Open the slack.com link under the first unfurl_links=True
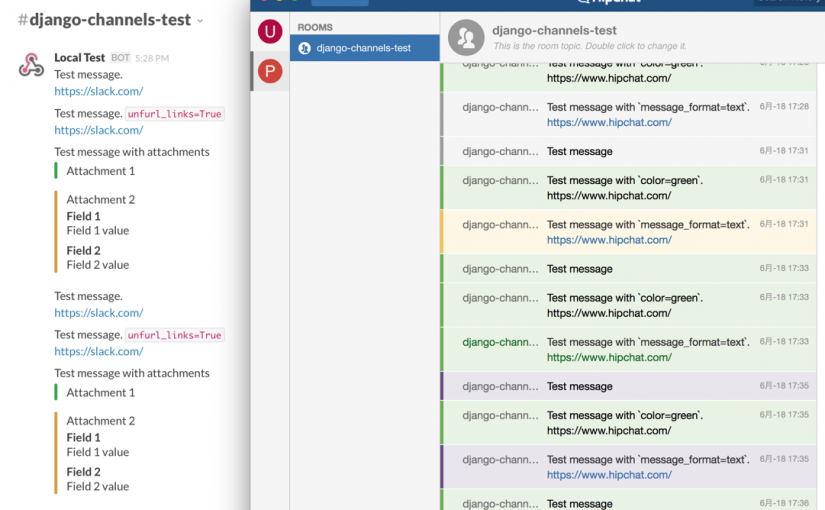Viewport: 825px width, 510px height. tap(99, 130)
